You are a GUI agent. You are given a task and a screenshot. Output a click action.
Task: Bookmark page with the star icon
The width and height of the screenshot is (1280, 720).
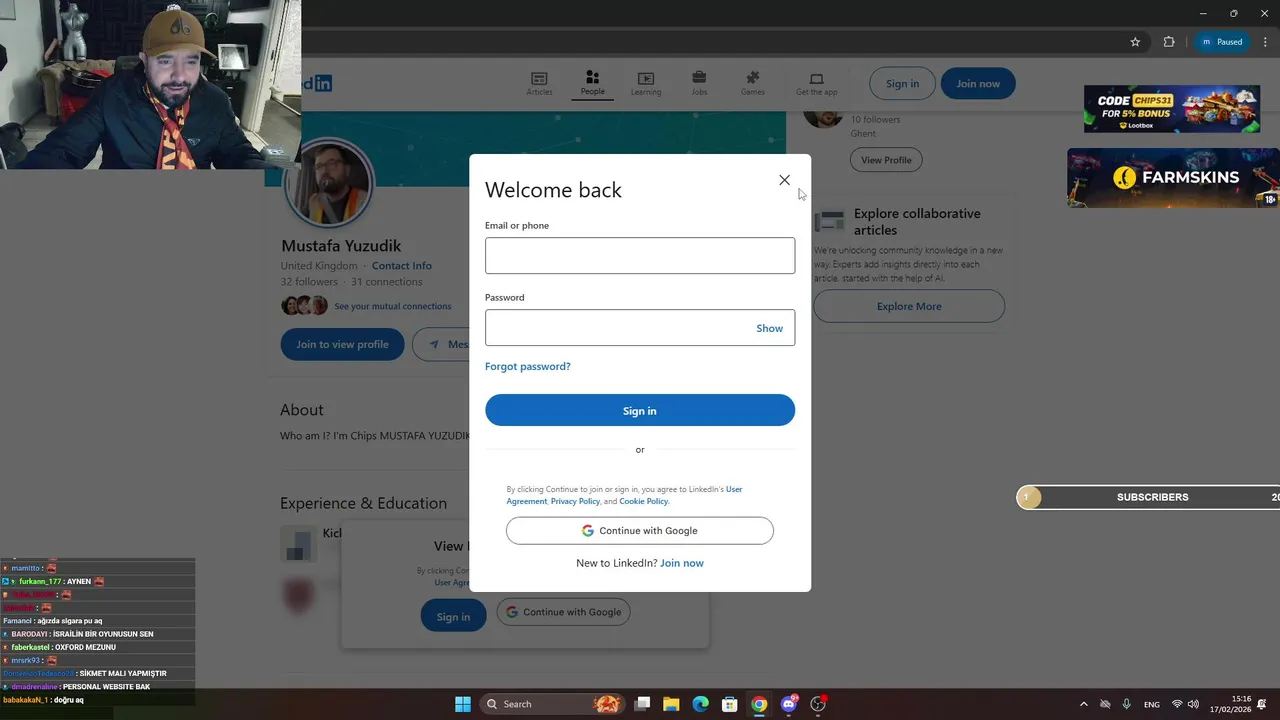coord(1135,42)
